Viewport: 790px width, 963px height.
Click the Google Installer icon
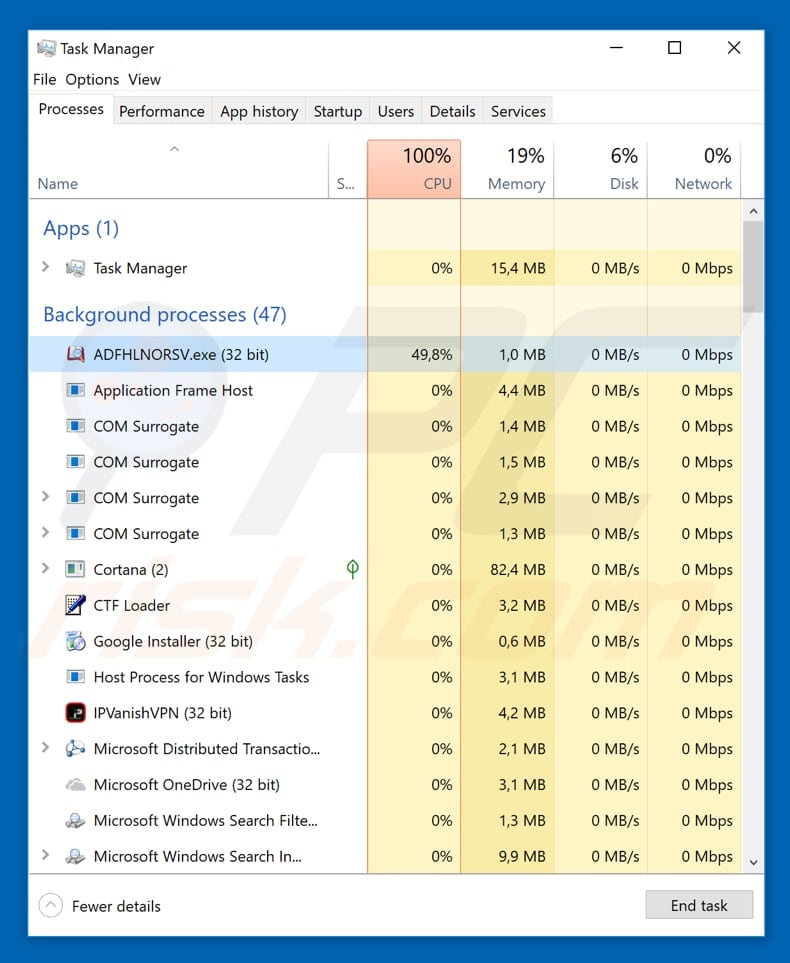tap(75, 641)
